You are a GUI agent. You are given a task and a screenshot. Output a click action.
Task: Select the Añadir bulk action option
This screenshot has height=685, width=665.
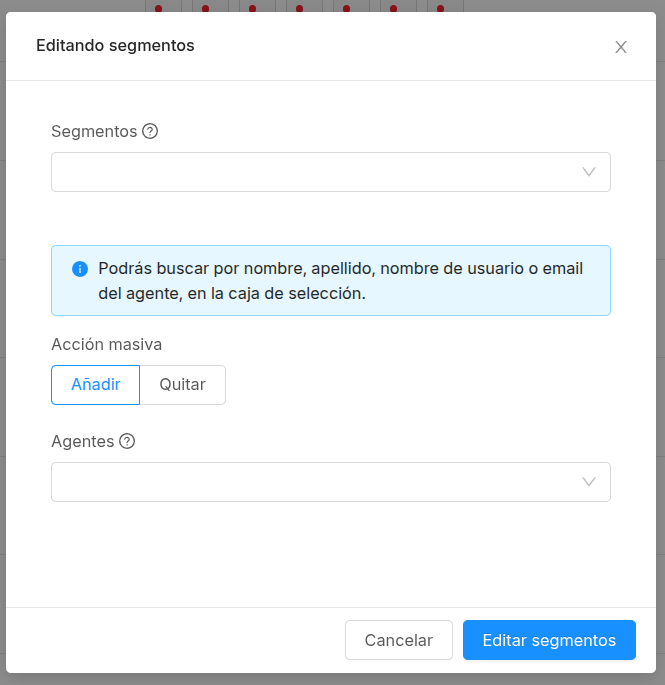point(96,385)
